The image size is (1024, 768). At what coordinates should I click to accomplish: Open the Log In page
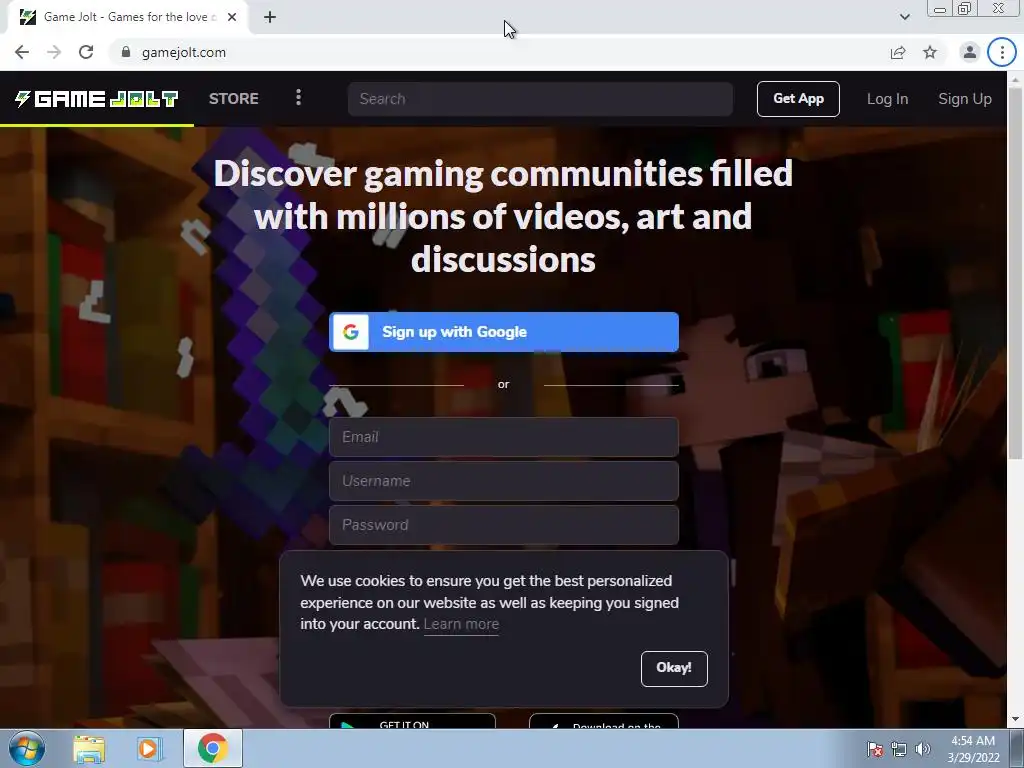point(888,99)
